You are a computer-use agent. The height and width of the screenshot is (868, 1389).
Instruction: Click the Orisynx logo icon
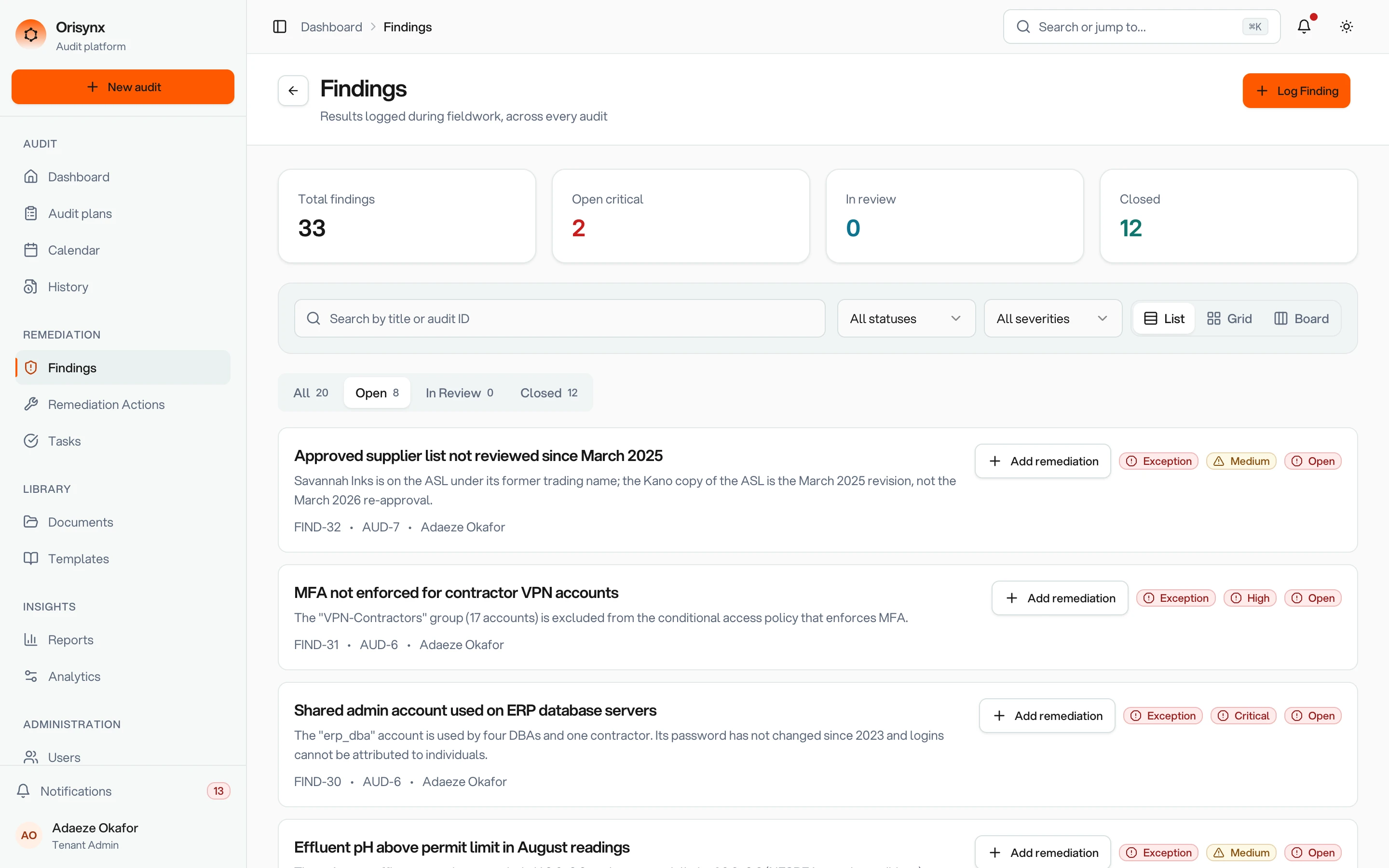coord(31,35)
